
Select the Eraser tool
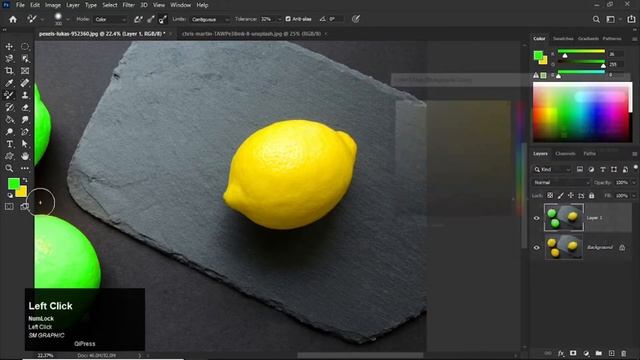25,107
